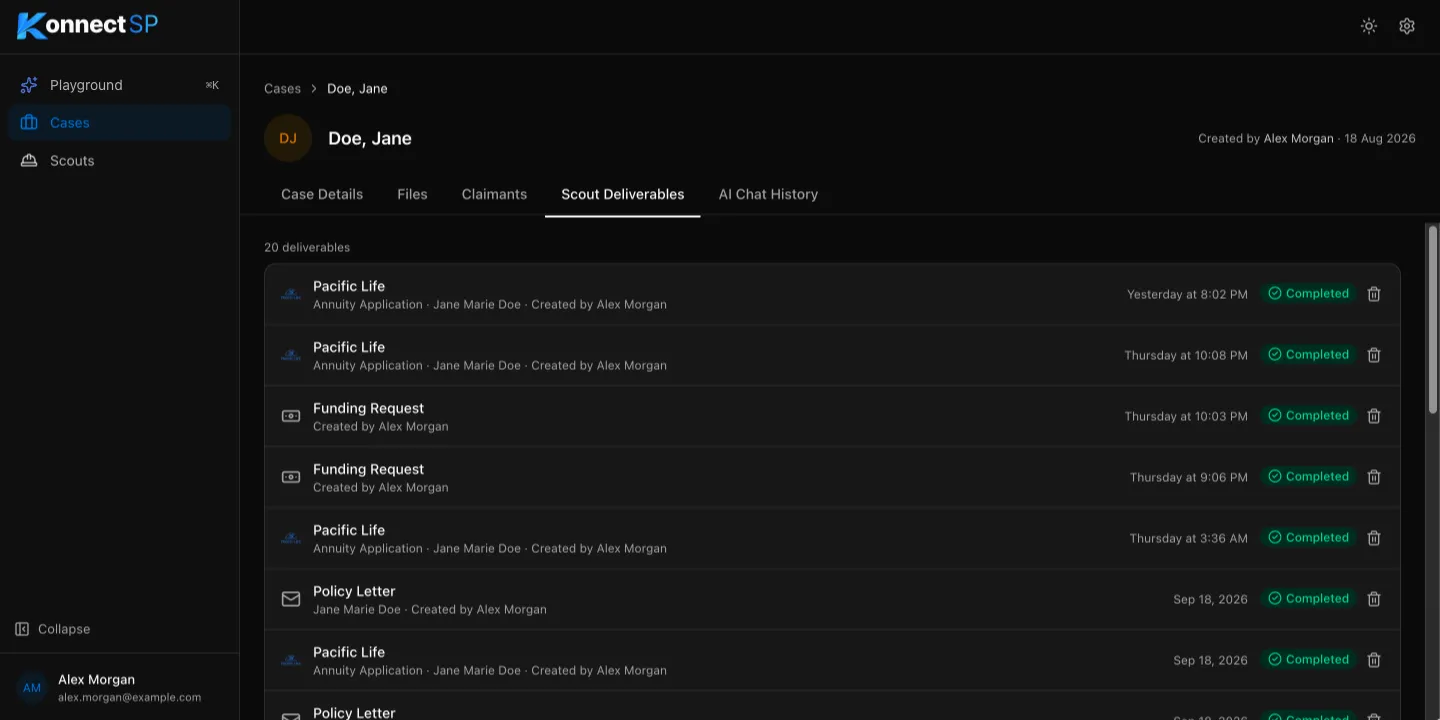The height and width of the screenshot is (720, 1440).
Task: Select the Claimants tab
Action: click(494, 194)
